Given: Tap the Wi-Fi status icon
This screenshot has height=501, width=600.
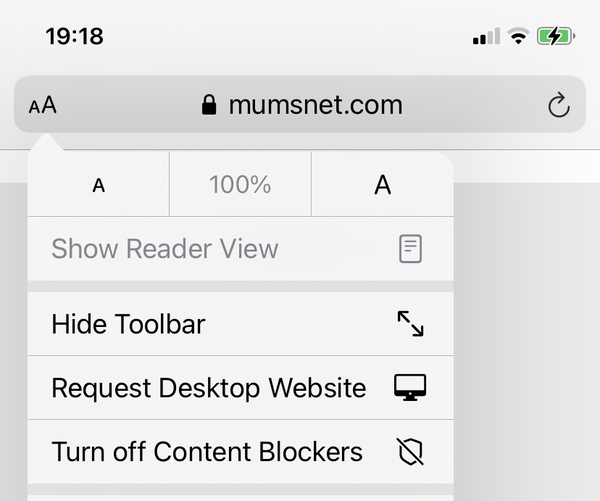Looking at the screenshot, I should click(x=518, y=37).
